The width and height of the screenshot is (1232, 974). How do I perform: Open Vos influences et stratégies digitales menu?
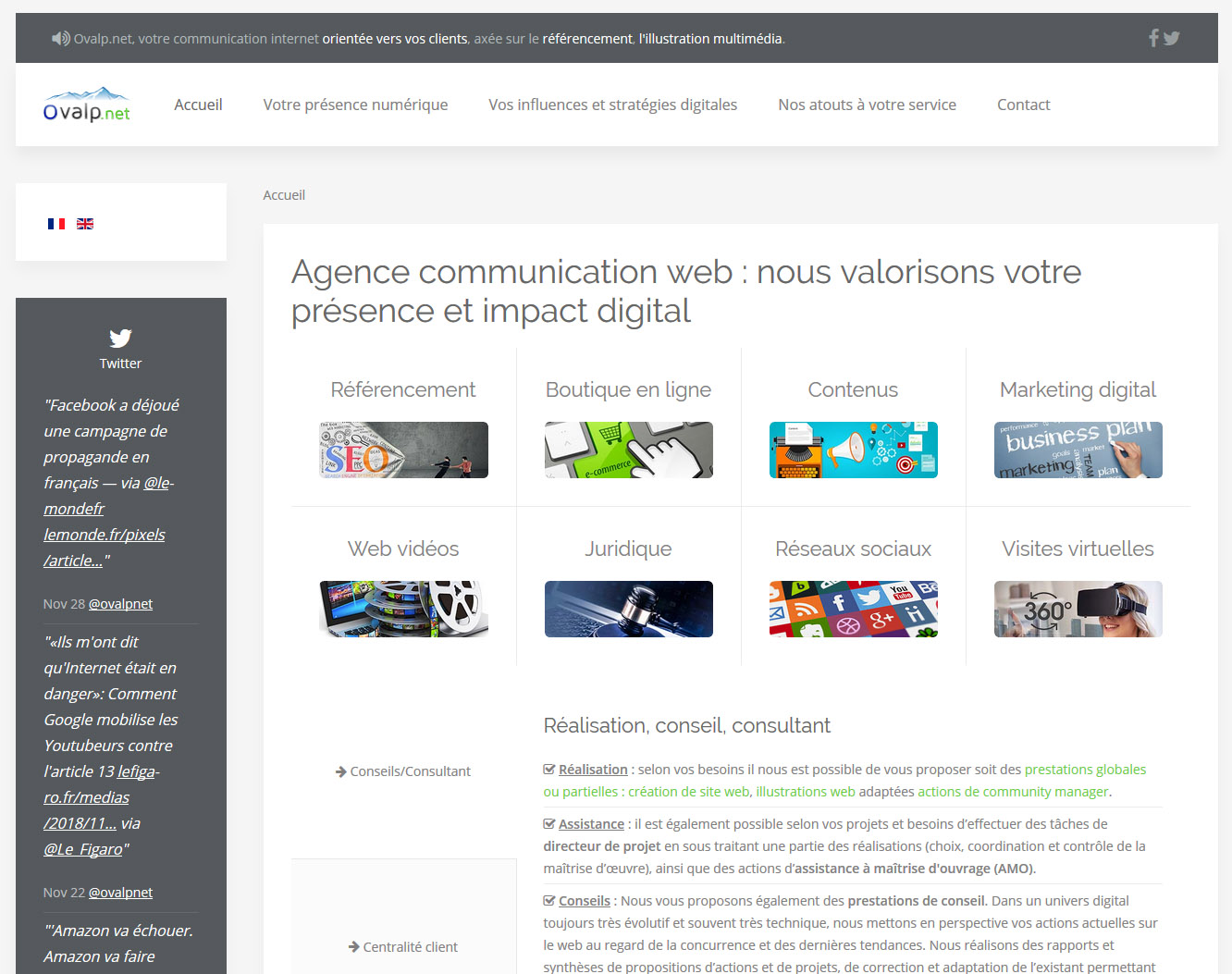tap(613, 105)
